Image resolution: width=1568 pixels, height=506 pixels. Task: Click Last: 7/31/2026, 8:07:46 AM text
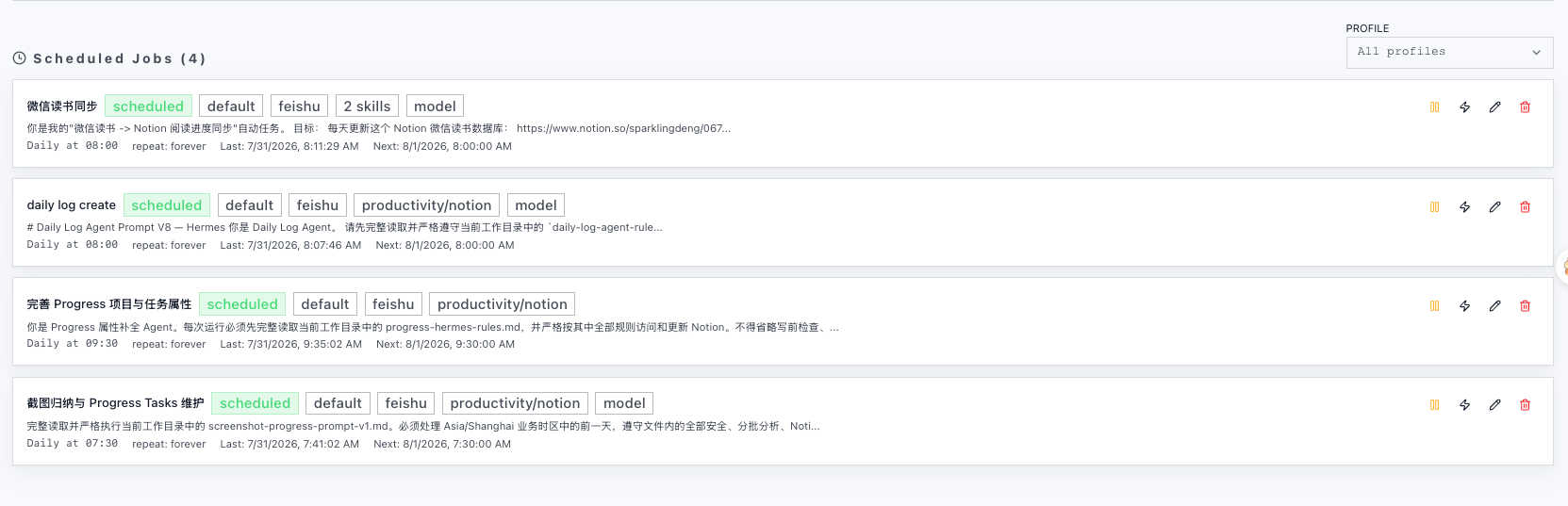pos(290,246)
